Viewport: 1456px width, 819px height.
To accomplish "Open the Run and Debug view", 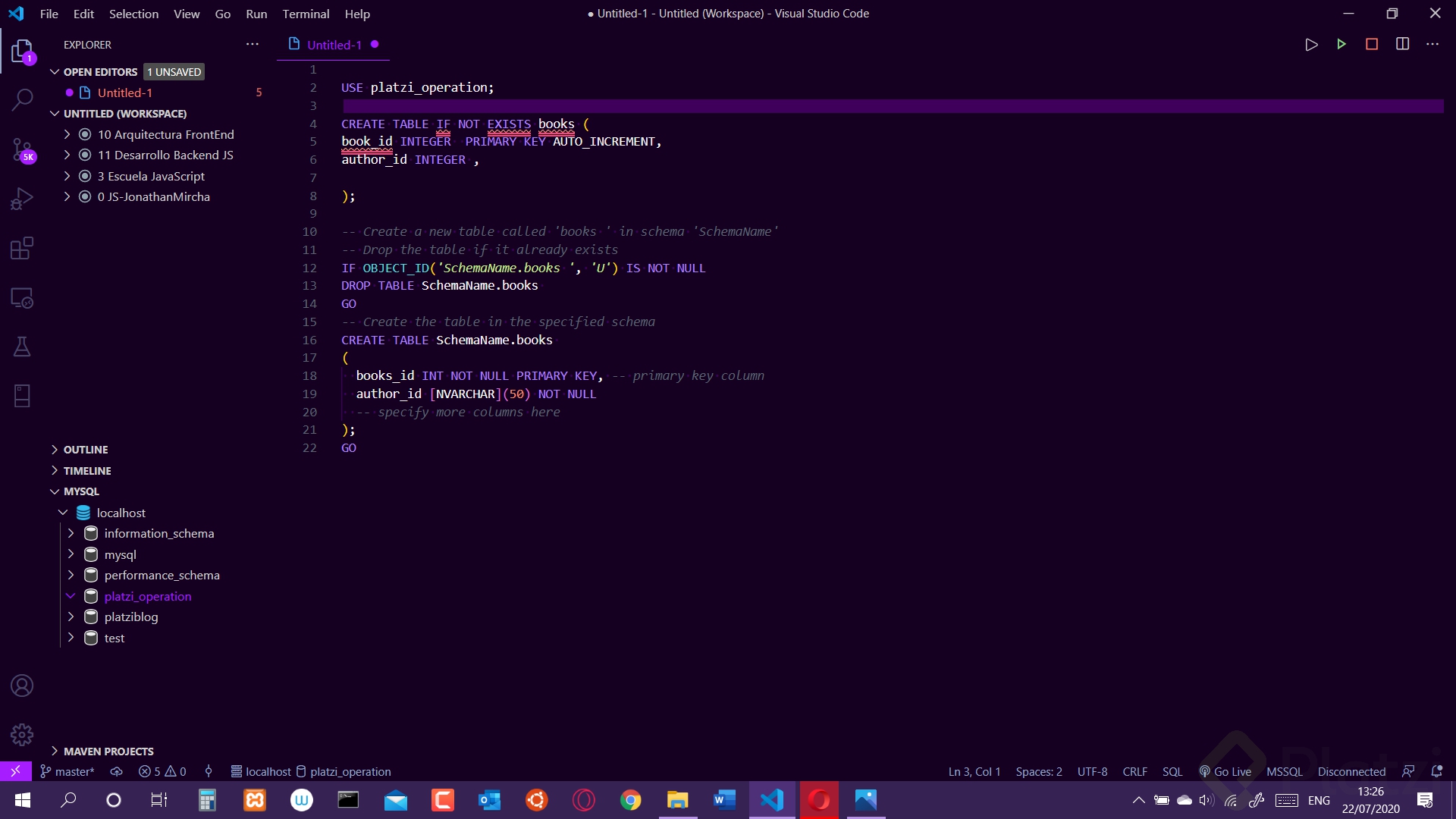I will coord(22,199).
